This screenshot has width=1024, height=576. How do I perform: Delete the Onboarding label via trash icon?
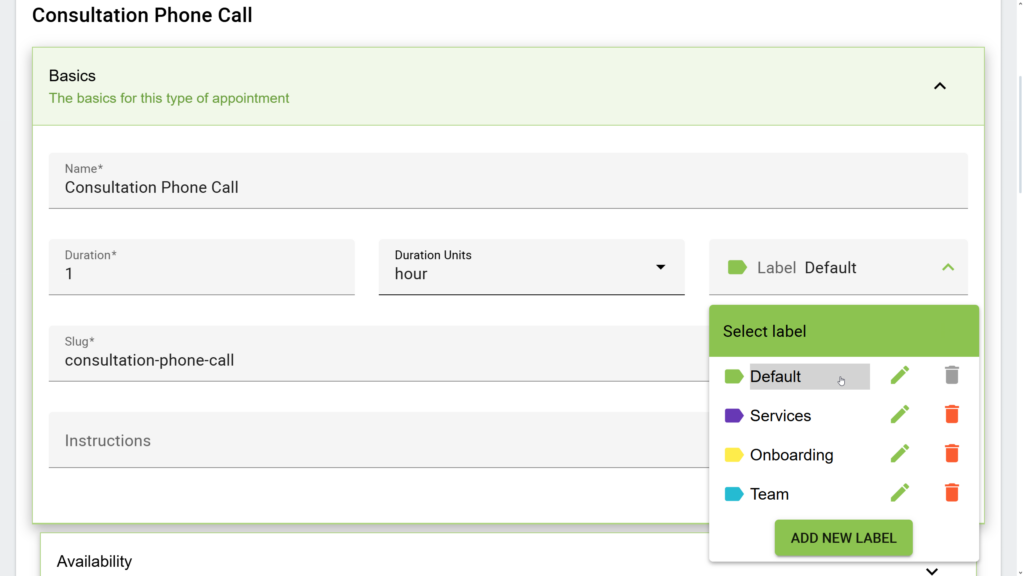click(951, 453)
